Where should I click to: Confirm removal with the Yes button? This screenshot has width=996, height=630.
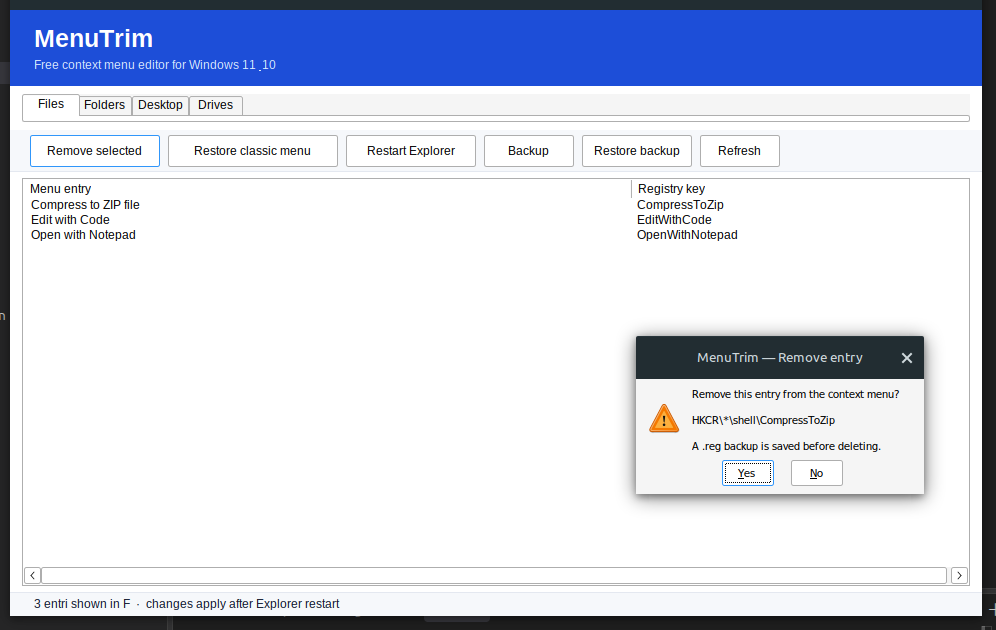[x=748, y=473]
